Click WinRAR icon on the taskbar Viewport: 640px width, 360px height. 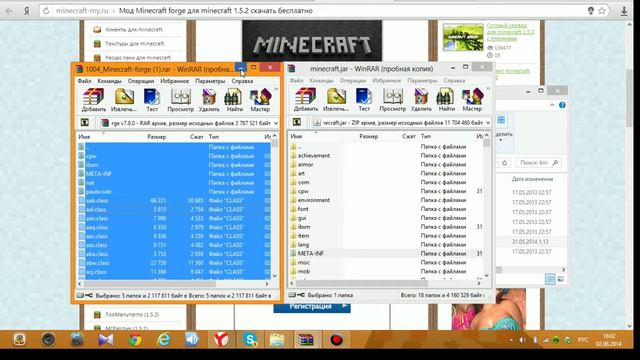[x=306, y=340]
